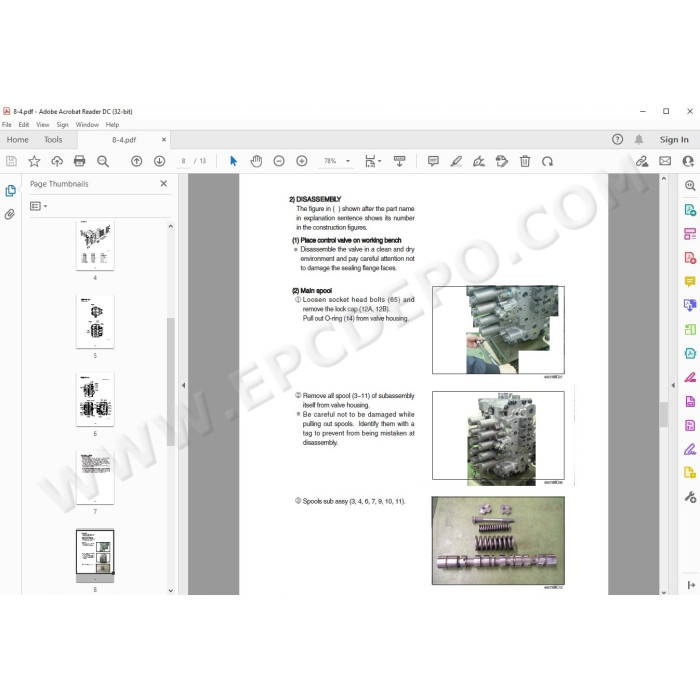Select the 8-4.pdf document tab
The height and width of the screenshot is (700, 700).
point(124,140)
